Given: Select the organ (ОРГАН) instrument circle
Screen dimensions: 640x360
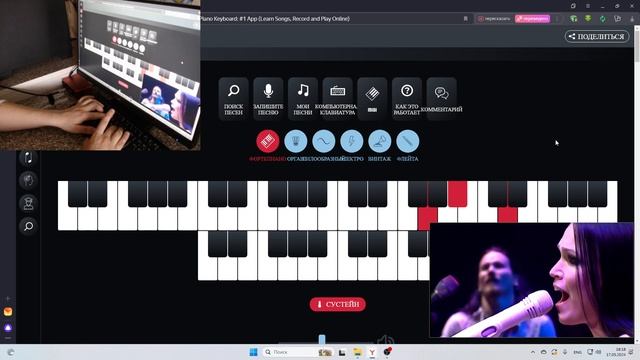Looking at the screenshot, I should point(296,141).
